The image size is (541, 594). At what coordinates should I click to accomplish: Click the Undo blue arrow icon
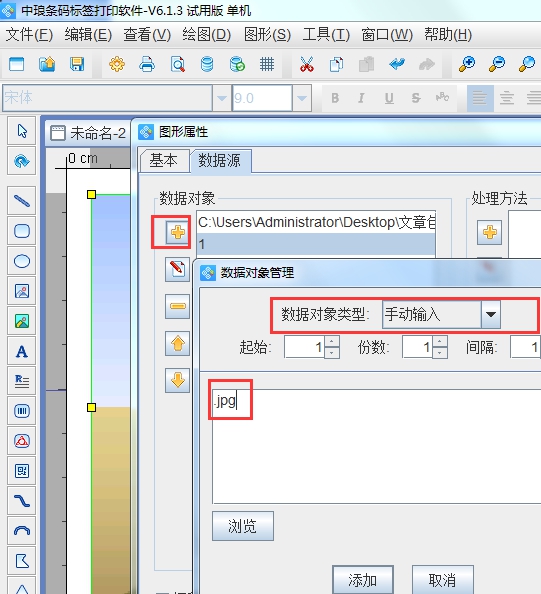click(397, 64)
